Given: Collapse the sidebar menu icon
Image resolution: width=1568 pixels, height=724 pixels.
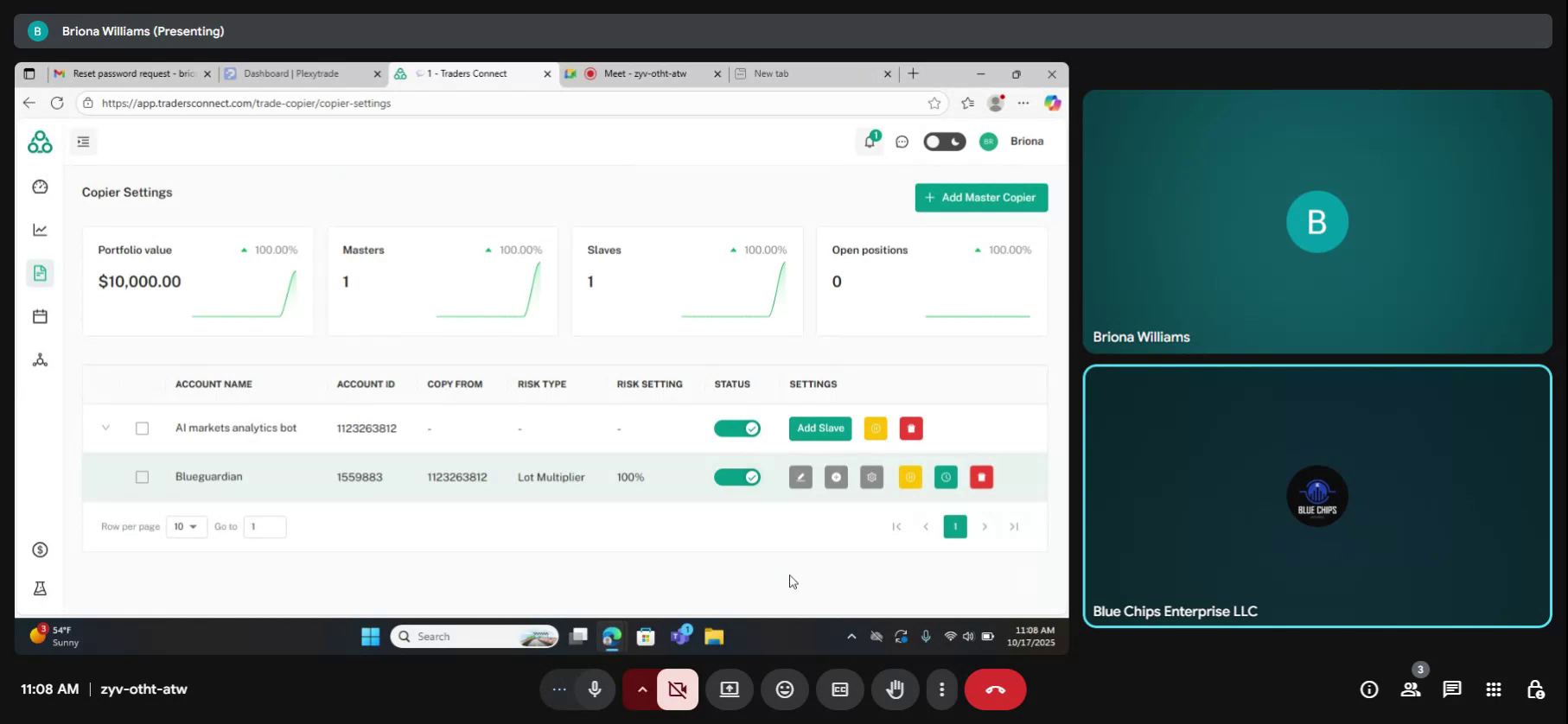Looking at the screenshot, I should pos(84,142).
